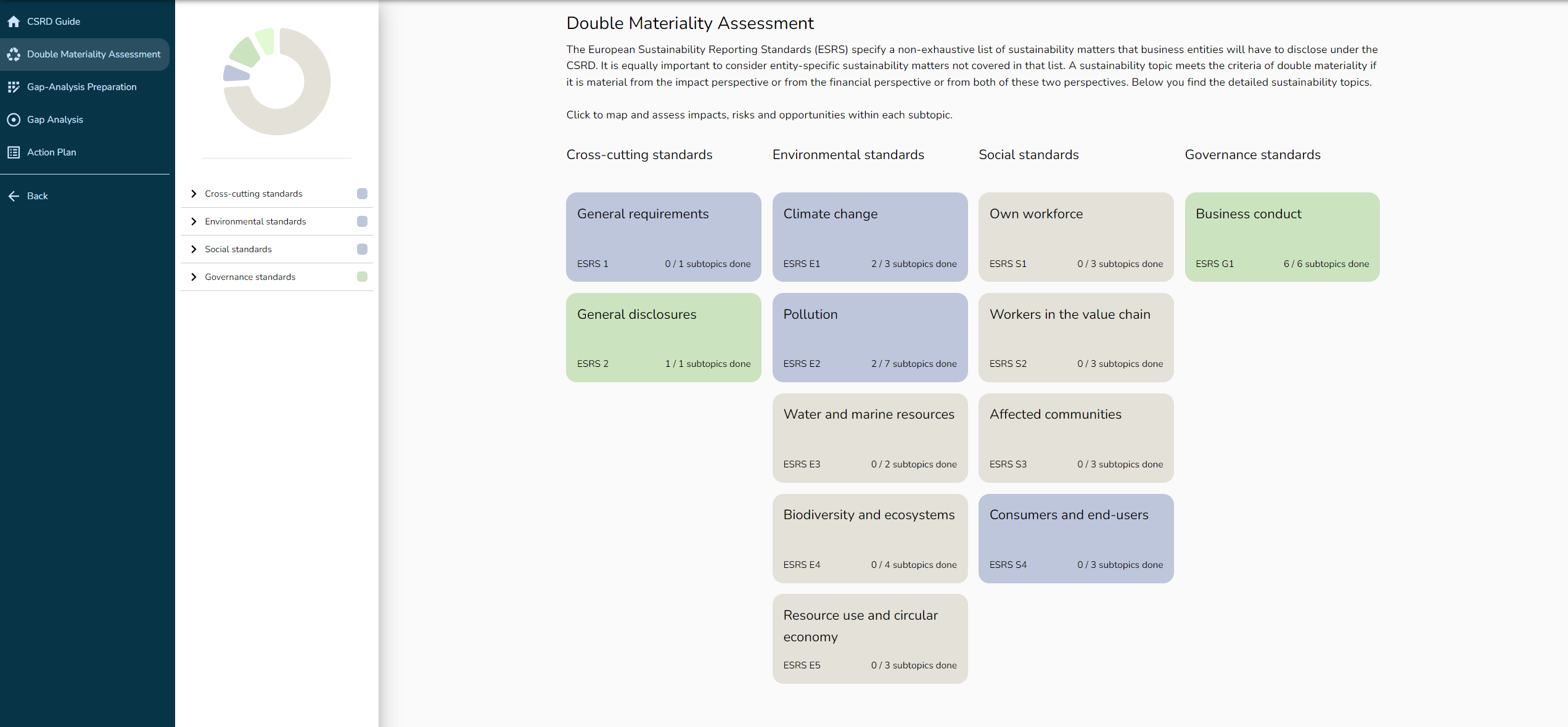This screenshot has height=727, width=1568.
Task: Open Own workforce ESRS S1 card
Action: [1076, 237]
